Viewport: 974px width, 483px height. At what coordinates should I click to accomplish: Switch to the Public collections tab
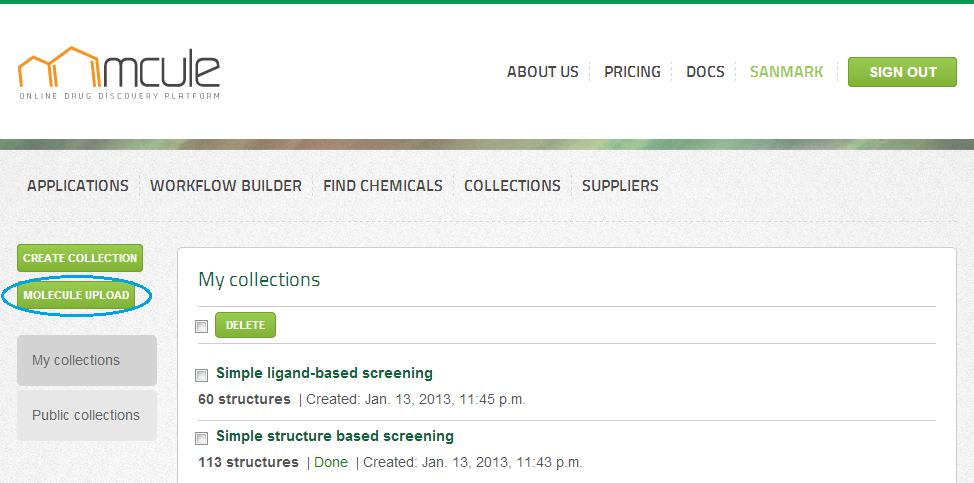[87, 415]
